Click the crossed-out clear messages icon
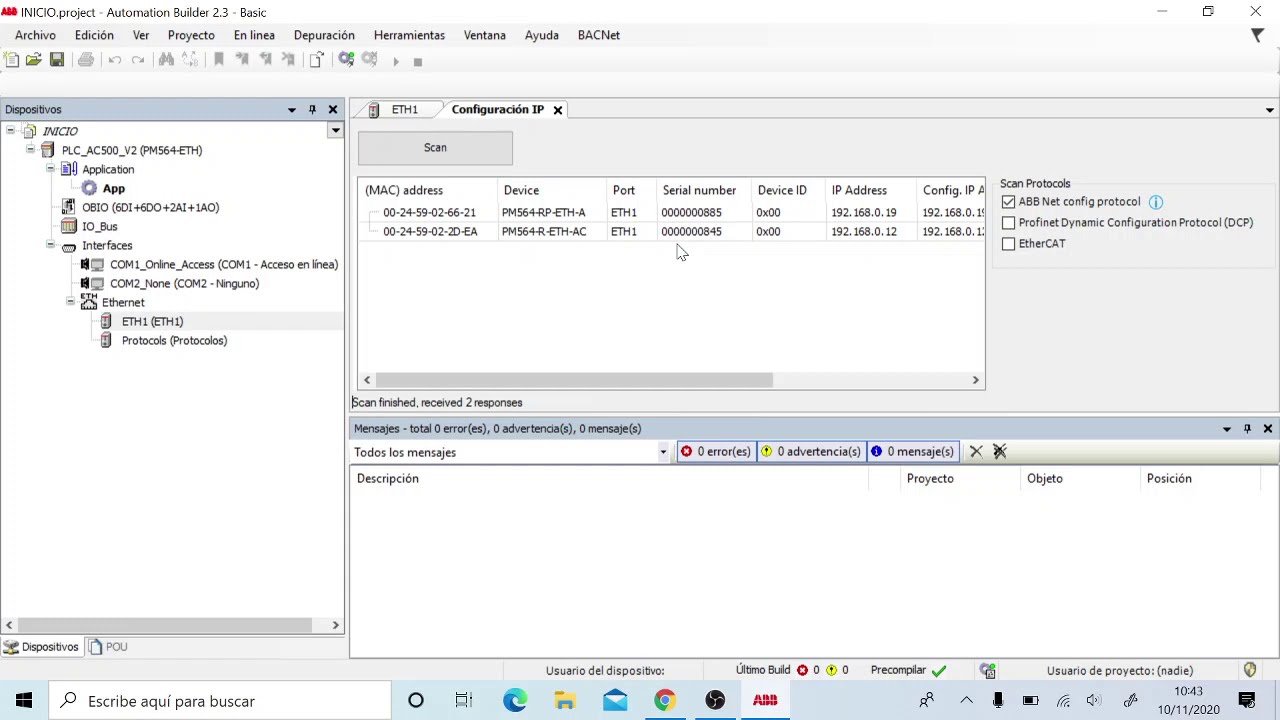Viewport: 1280px width, 720px height. [999, 452]
